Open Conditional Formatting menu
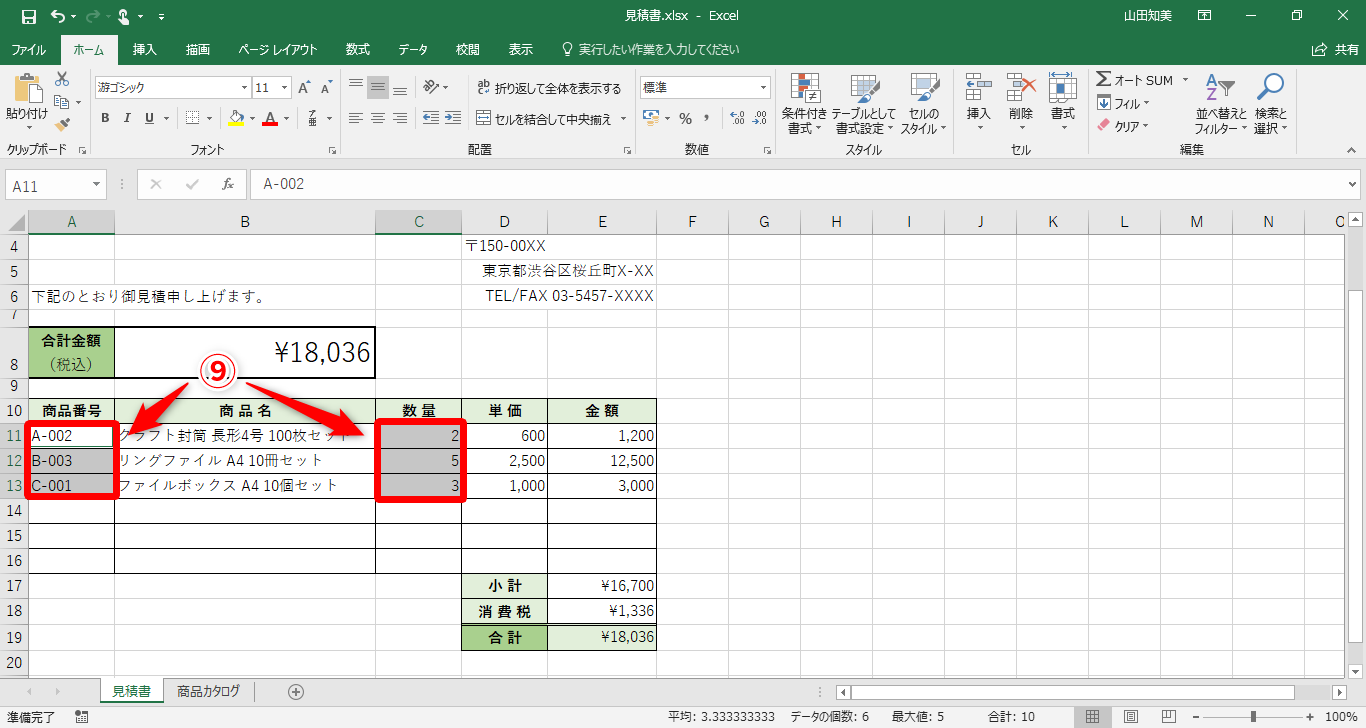Image resolution: width=1366 pixels, height=728 pixels. (804, 104)
